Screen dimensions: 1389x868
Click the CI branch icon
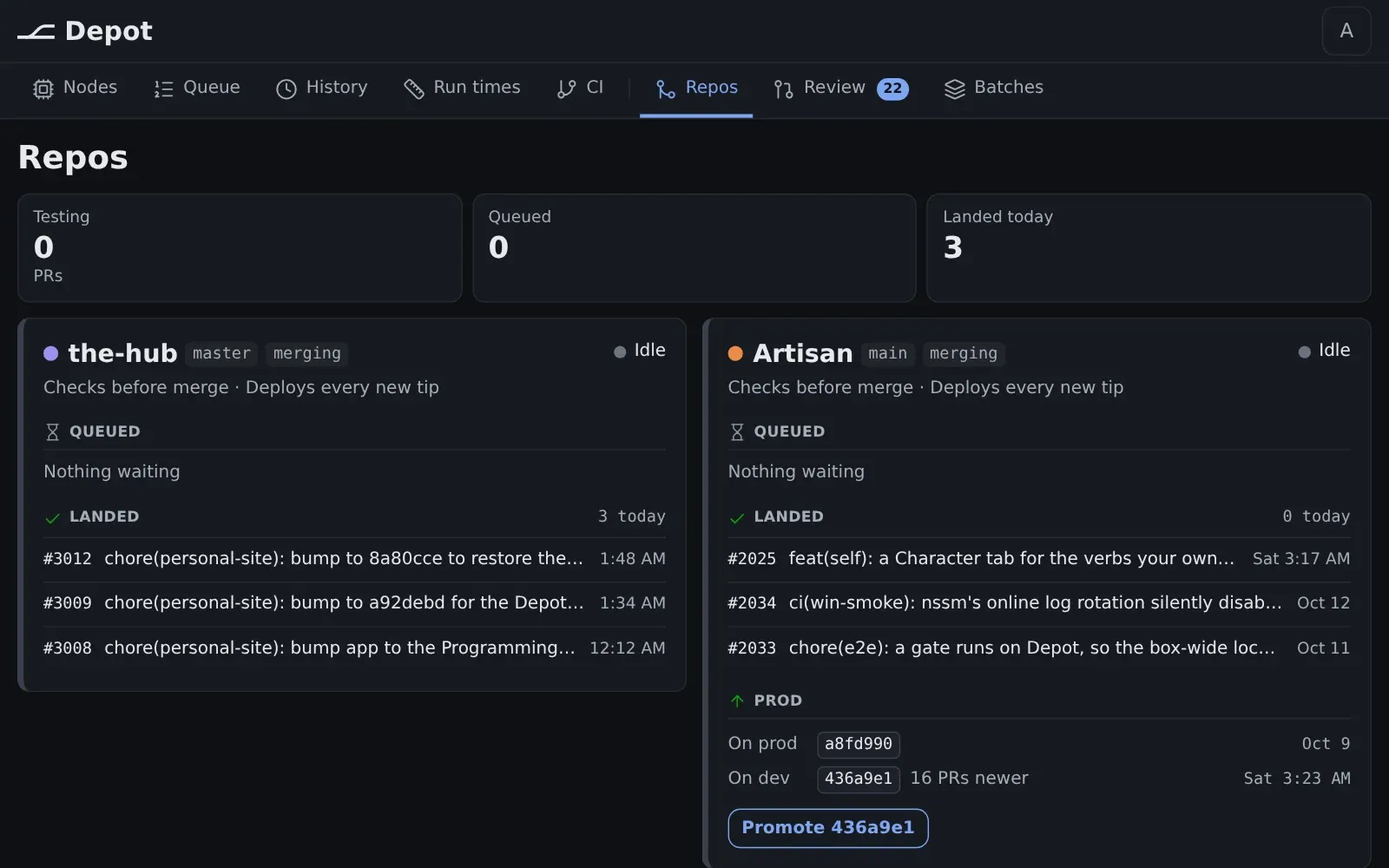coord(567,89)
